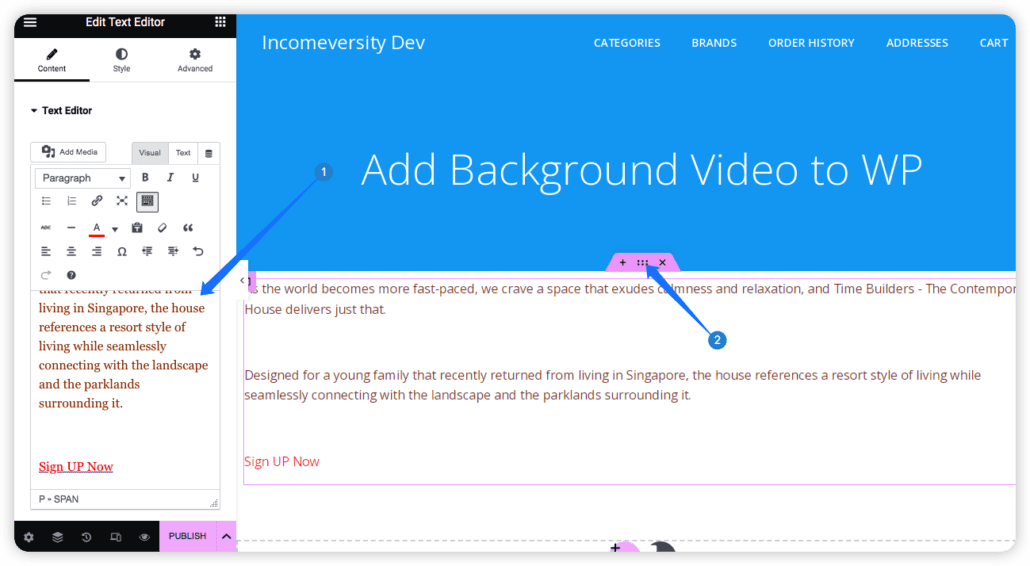Insert a special character (omega)

(122, 251)
